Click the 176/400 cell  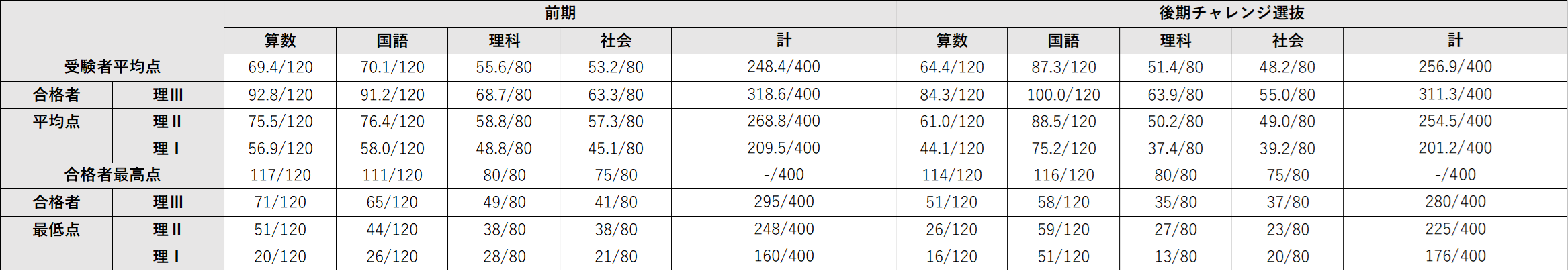(x=1455, y=256)
